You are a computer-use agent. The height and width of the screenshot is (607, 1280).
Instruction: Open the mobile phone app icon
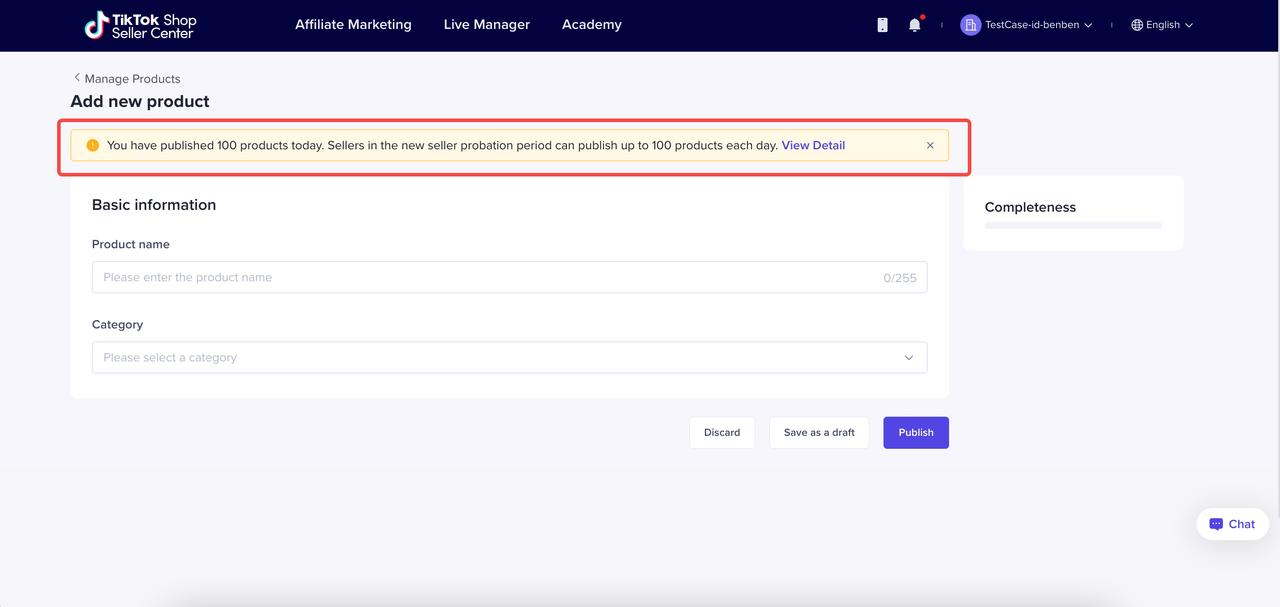click(x=882, y=25)
